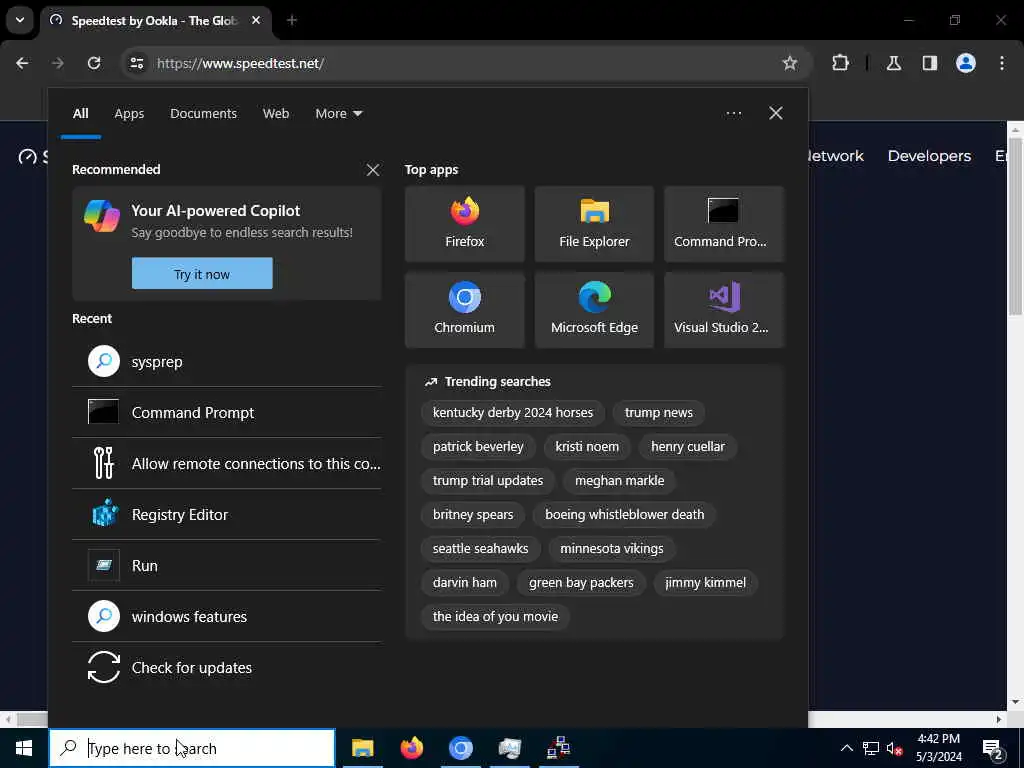The width and height of the screenshot is (1024, 768).
Task: Search trending meghan markle
Action: (619, 481)
